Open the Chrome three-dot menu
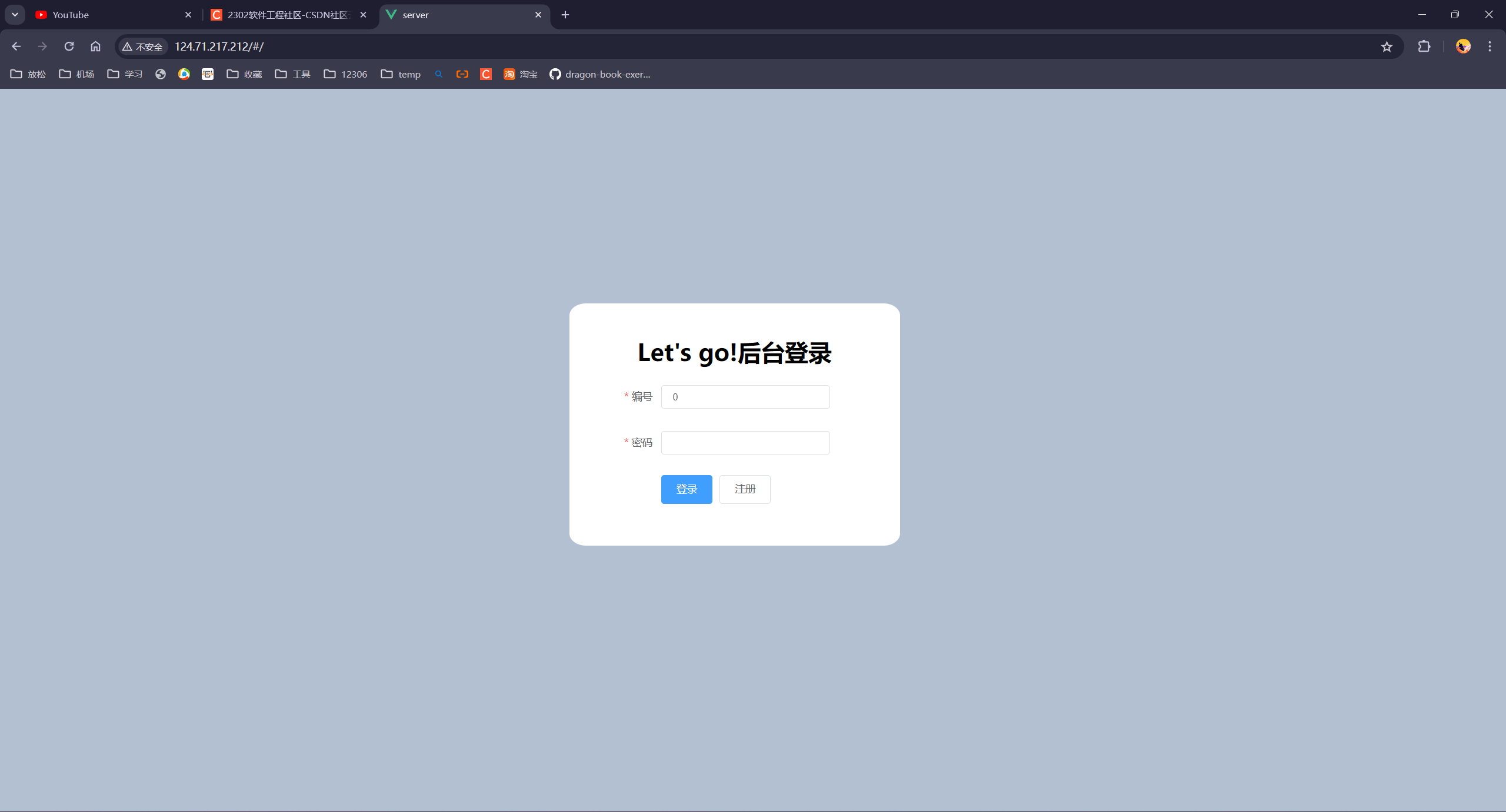This screenshot has height=812, width=1506. 1490,46
